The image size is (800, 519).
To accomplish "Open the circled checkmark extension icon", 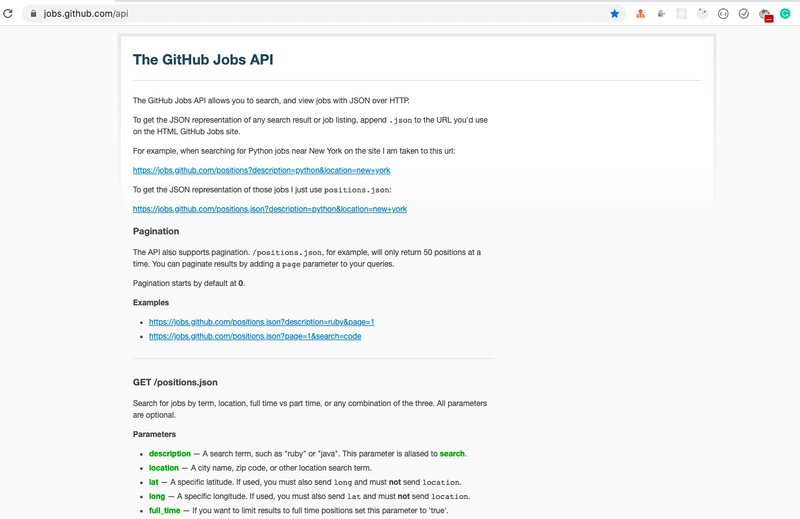I will [744, 14].
